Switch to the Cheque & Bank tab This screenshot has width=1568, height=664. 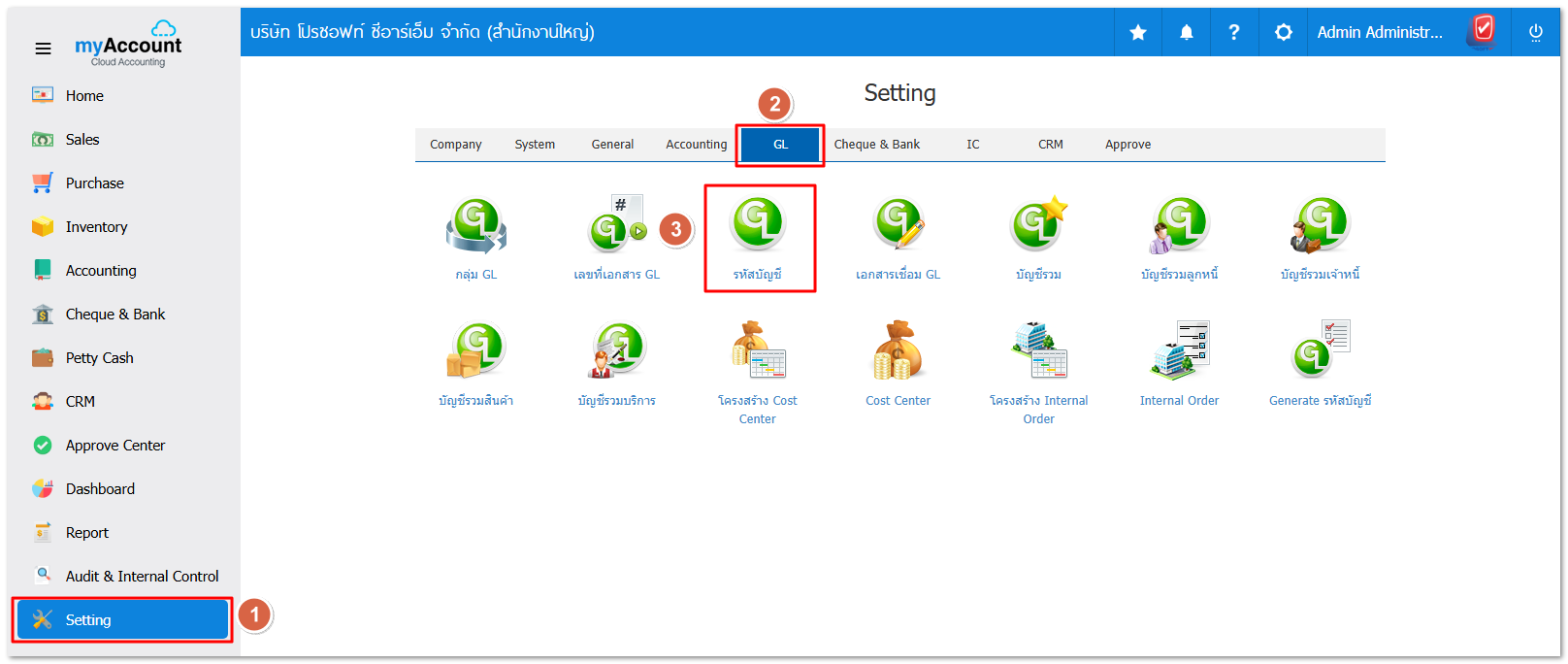[x=876, y=145]
